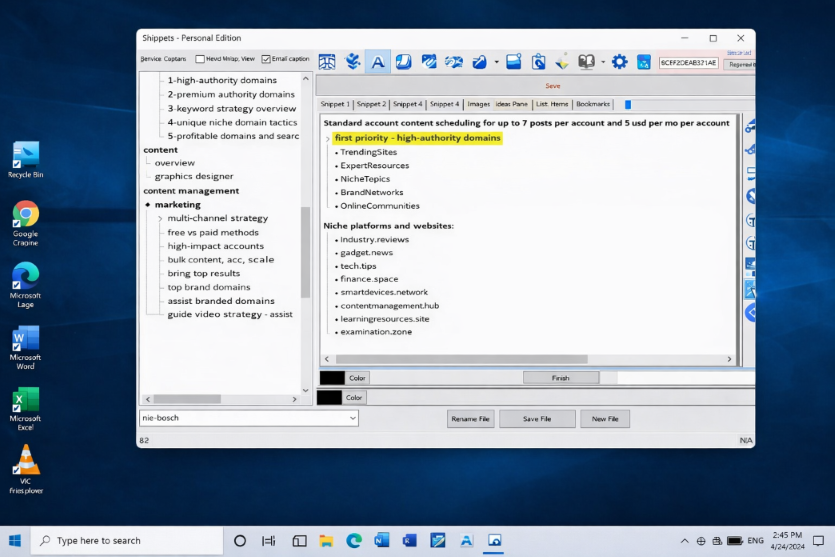Expand the multi-channel strategy tree node
Screen dimensions: 835x557
160,218
